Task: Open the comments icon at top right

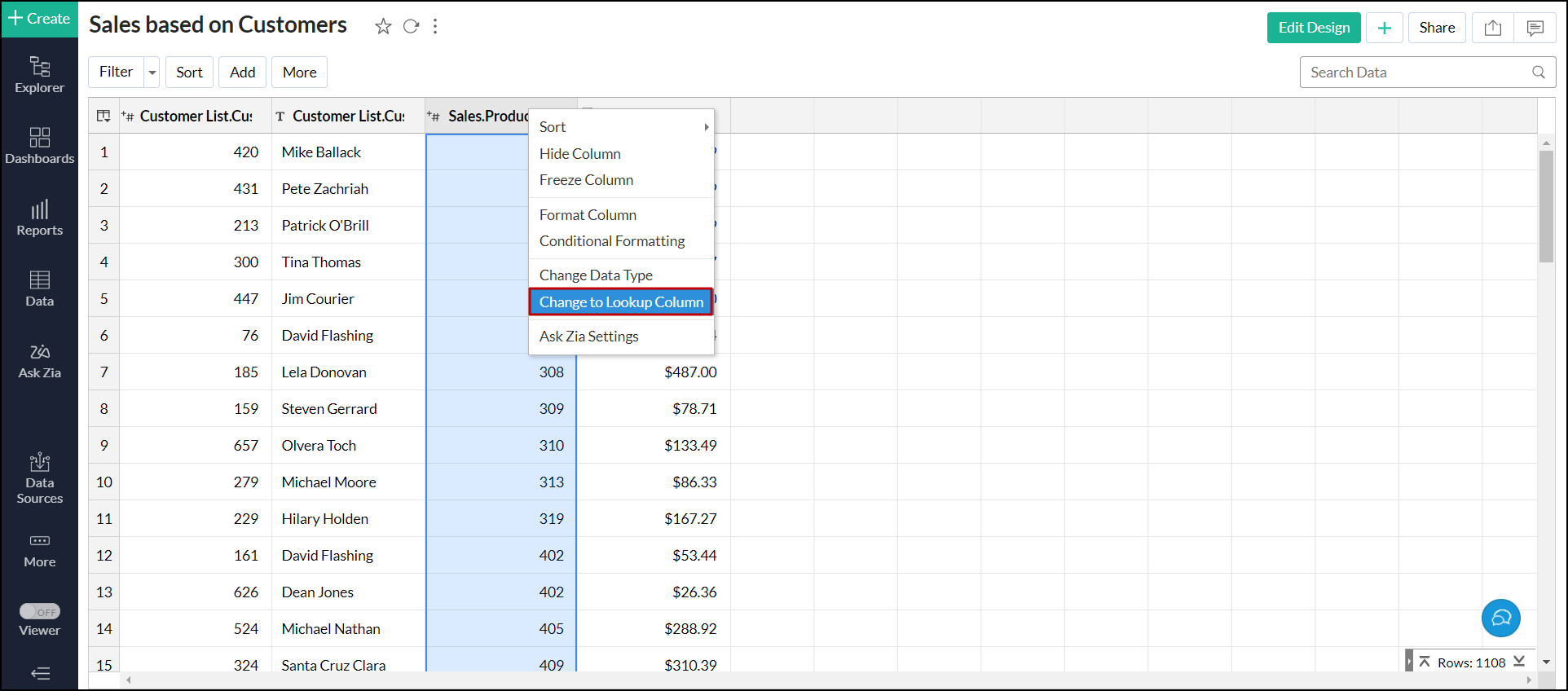Action: [x=1535, y=28]
